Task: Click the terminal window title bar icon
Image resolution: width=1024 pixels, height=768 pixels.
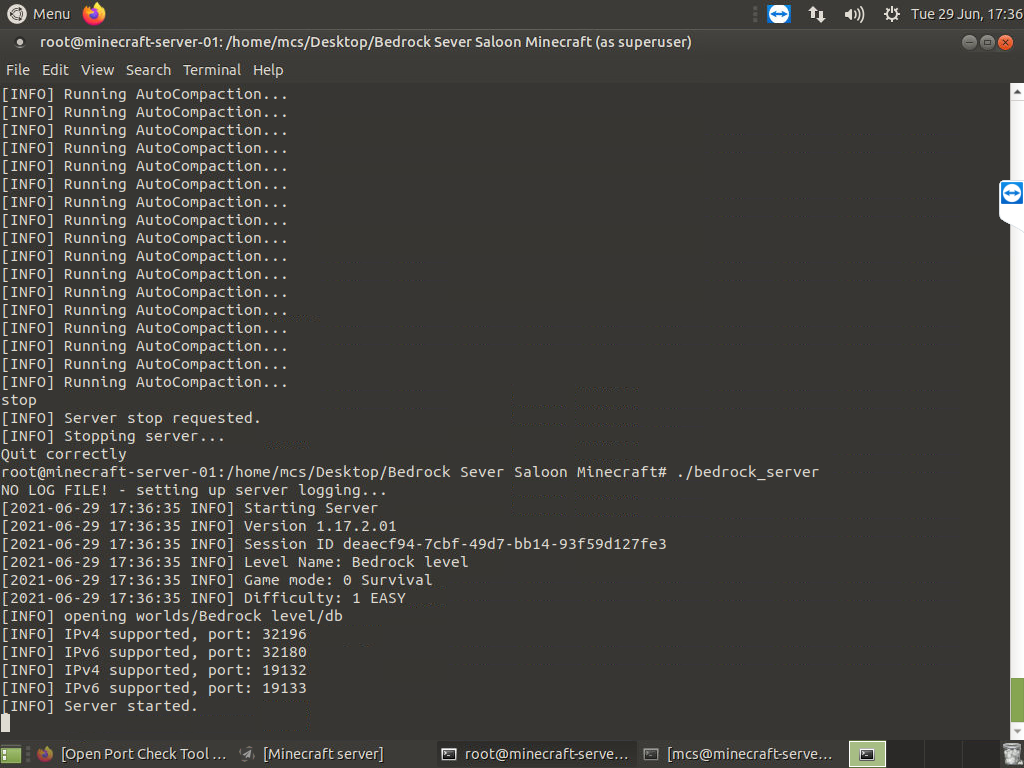Action: (20, 42)
